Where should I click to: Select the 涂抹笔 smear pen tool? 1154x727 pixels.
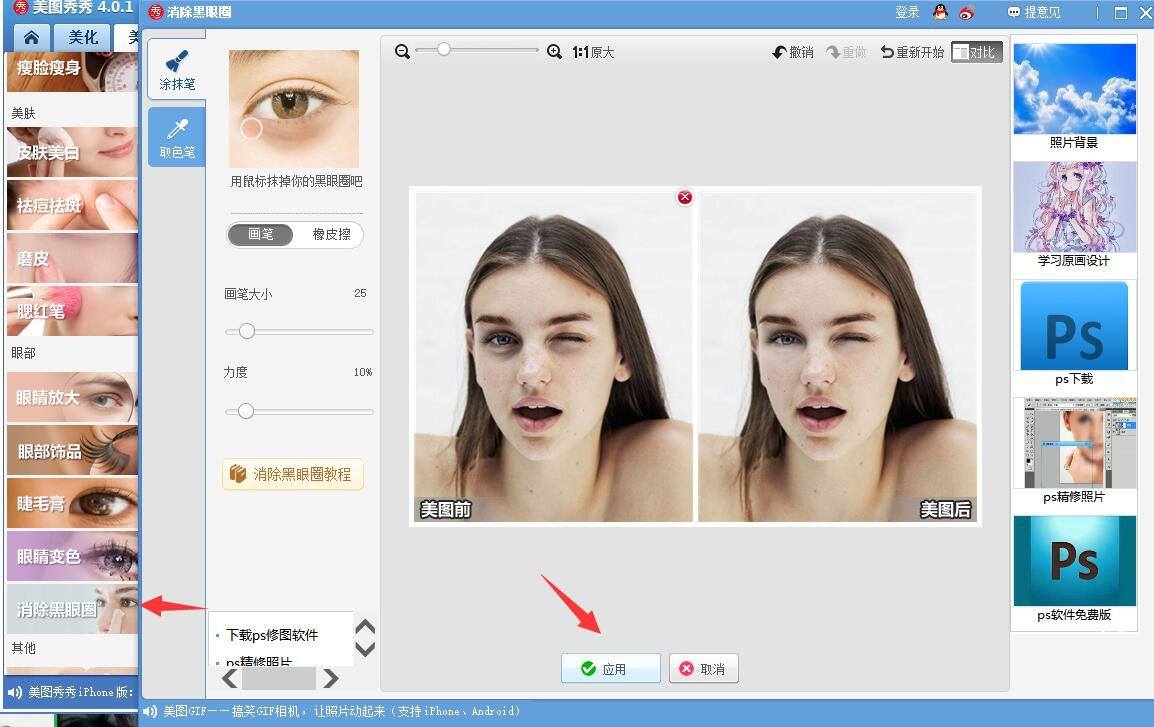(x=176, y=70)
